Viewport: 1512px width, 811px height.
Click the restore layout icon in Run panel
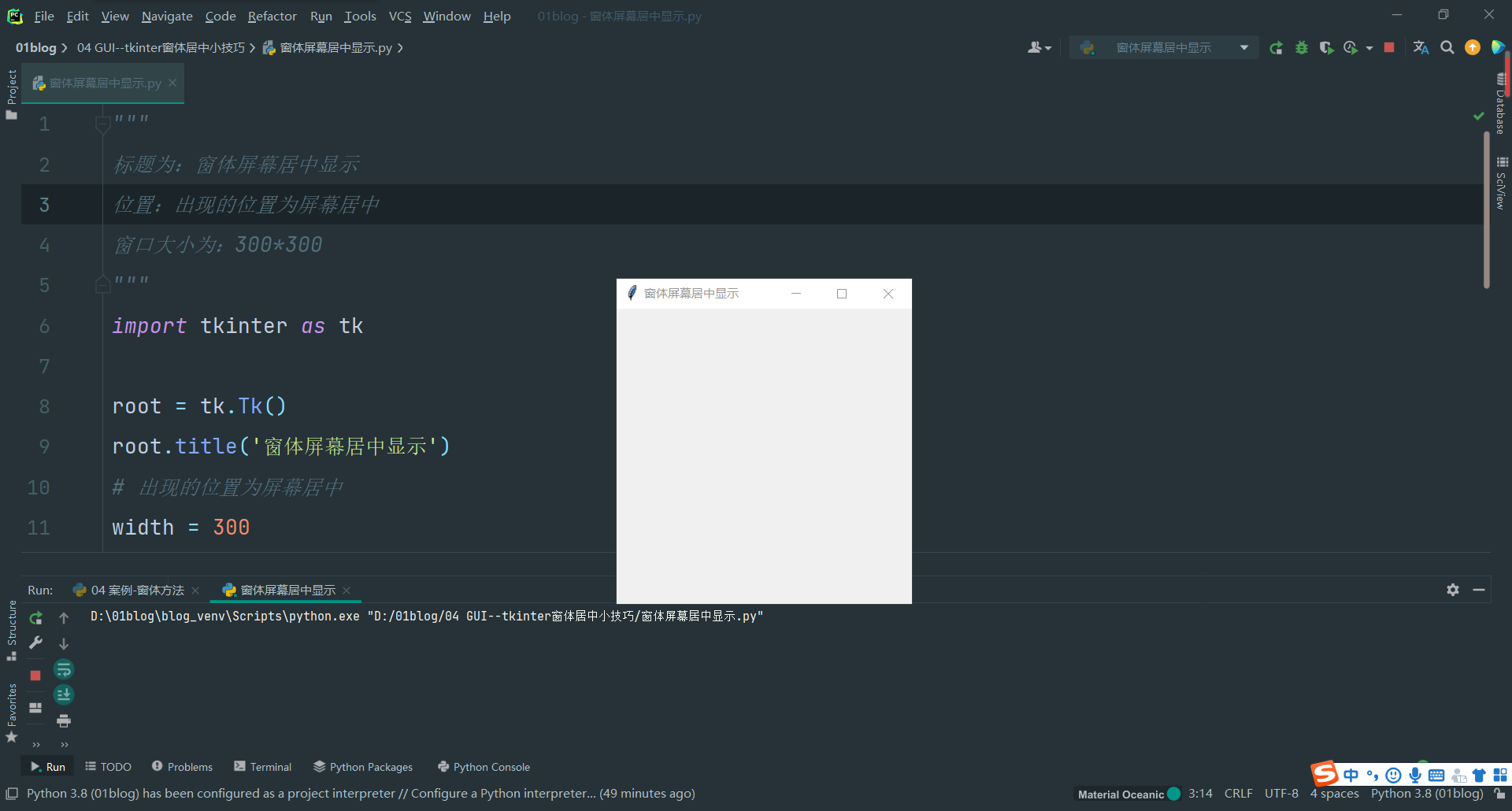(x=35, y=708)
